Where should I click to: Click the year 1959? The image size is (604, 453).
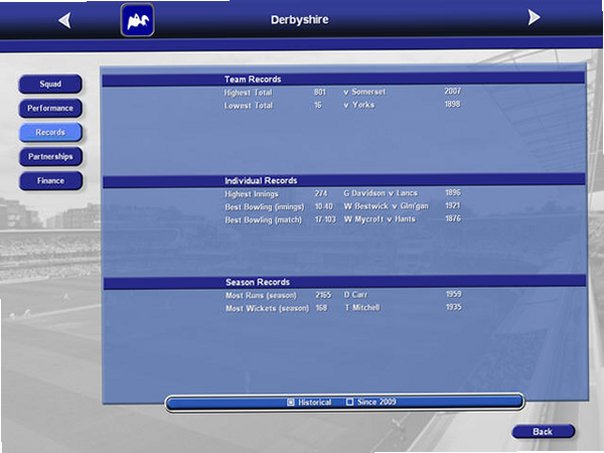coord(454,294)
